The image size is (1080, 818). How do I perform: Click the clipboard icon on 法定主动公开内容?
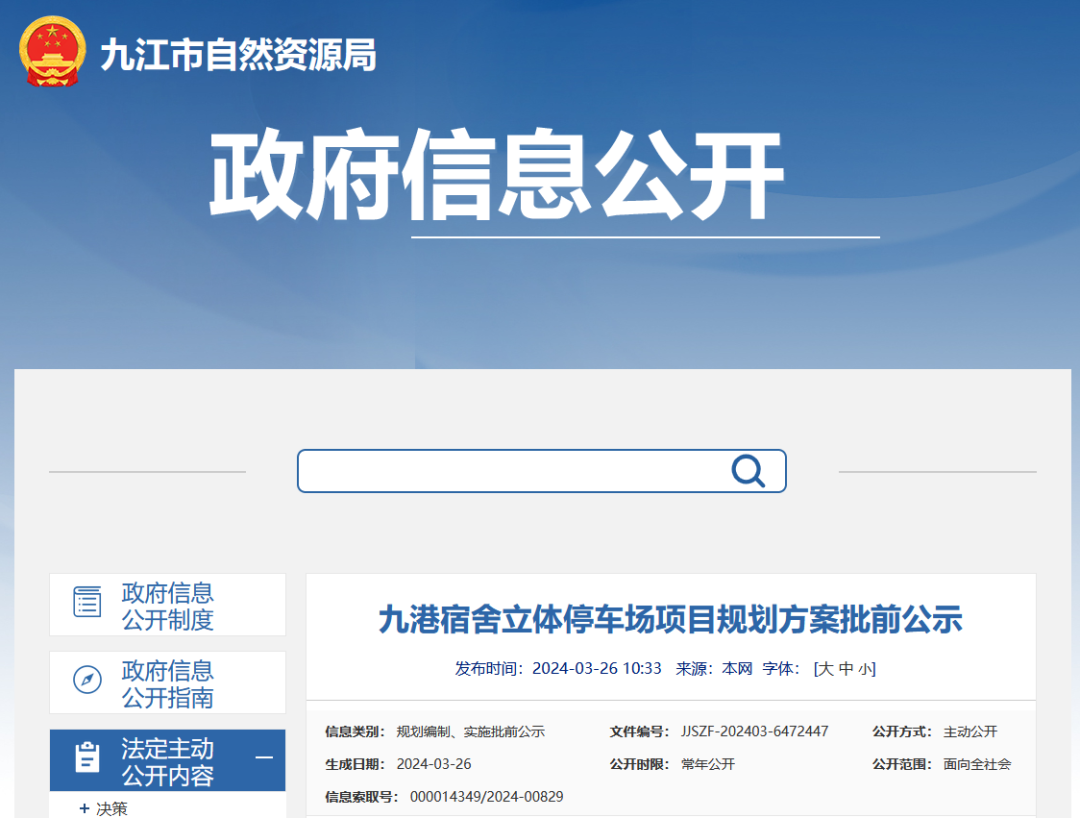coord(88,760)
